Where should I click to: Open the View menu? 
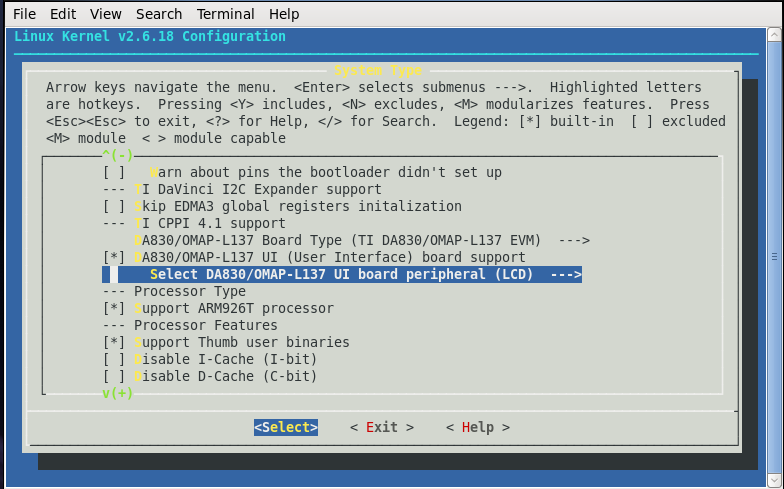click(x=106, y=14)
